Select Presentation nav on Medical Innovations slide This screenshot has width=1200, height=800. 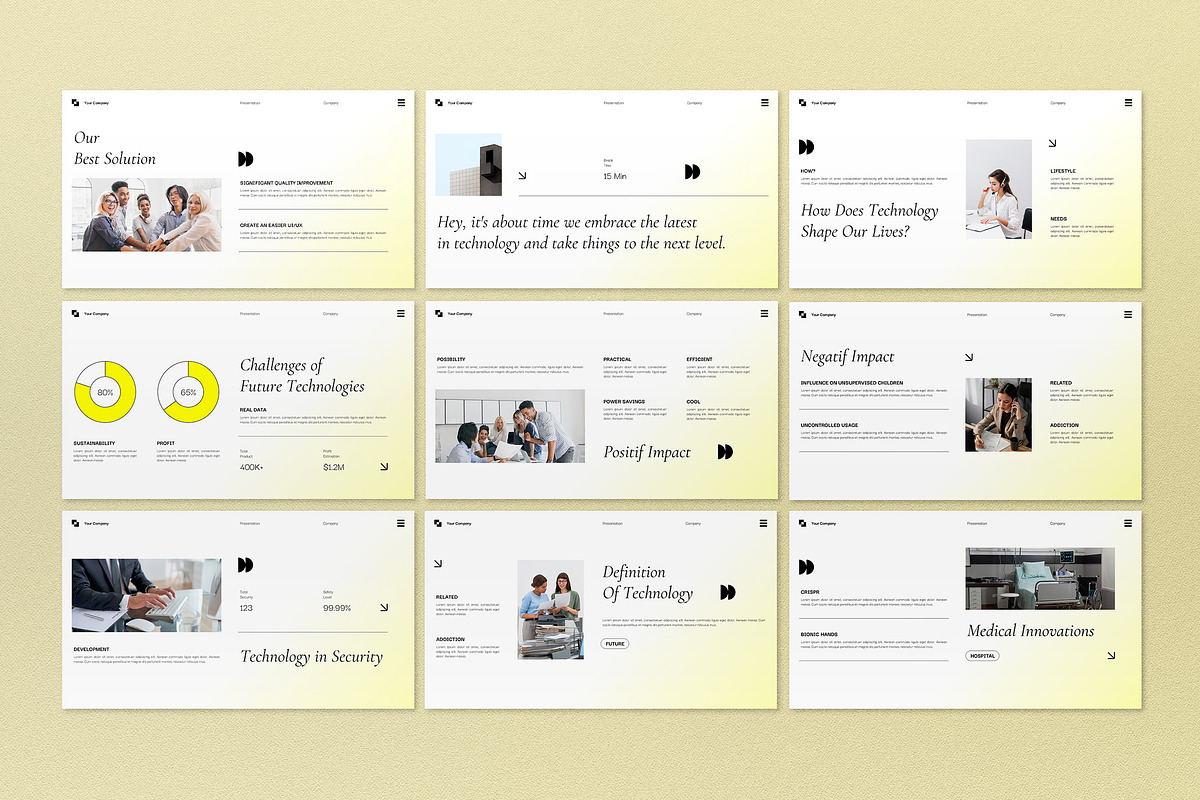(977, 523)
